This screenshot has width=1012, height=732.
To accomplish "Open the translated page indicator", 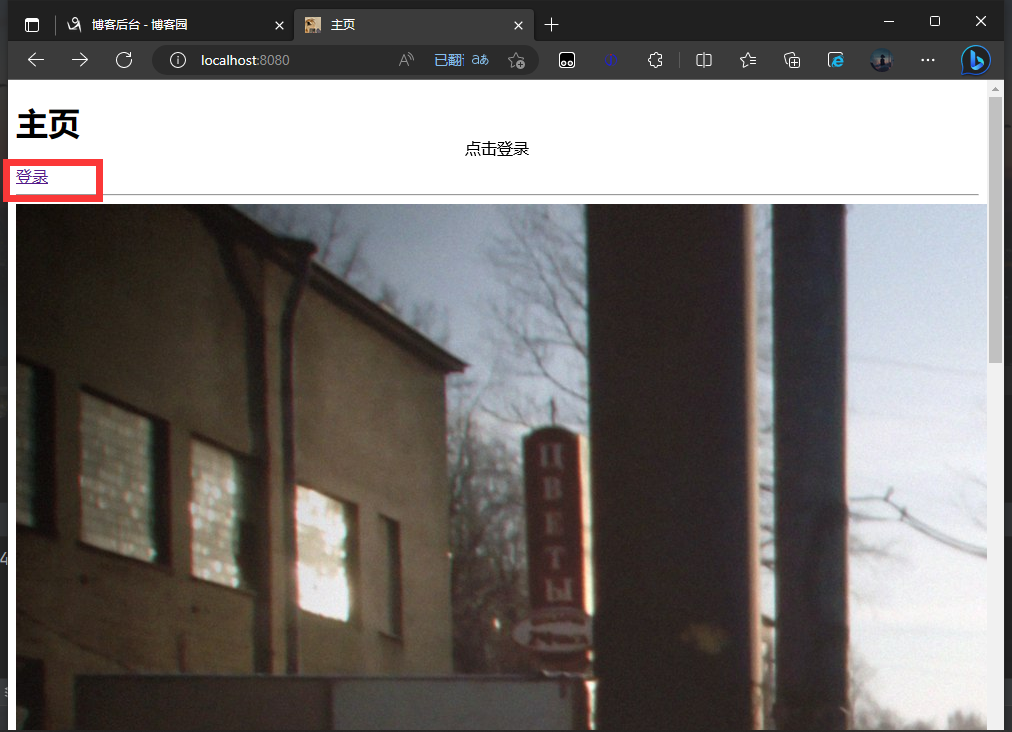I will click(x=461, y=60).
